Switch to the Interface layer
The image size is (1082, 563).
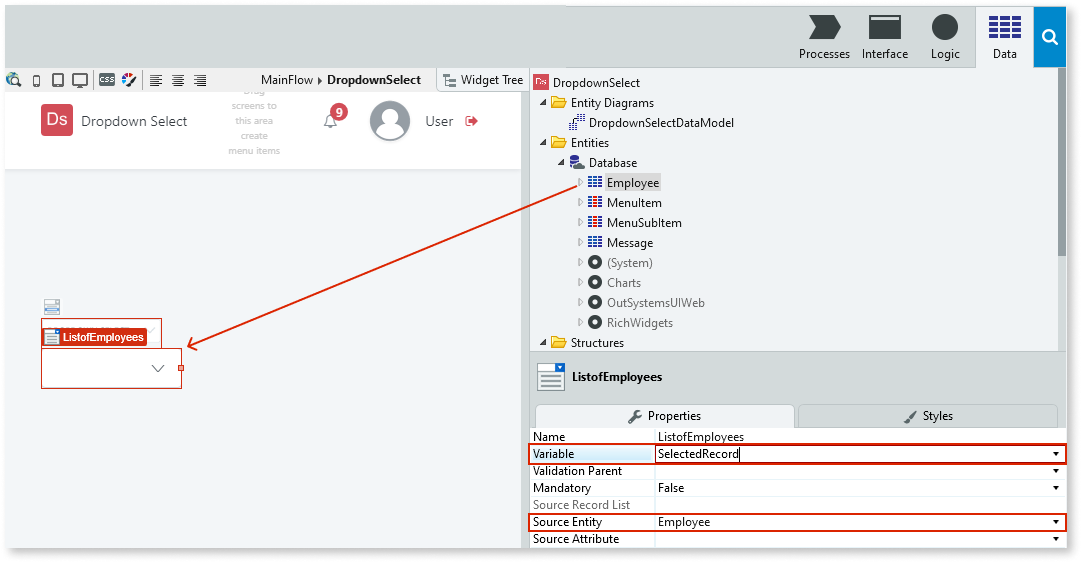point(885,37)
